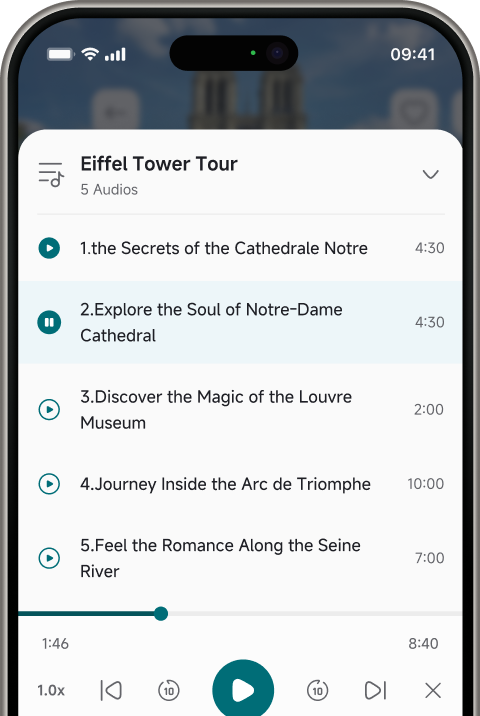Skip to the next track
The width and height of the screenshot is (480, 716).
(x=375, y=690)
